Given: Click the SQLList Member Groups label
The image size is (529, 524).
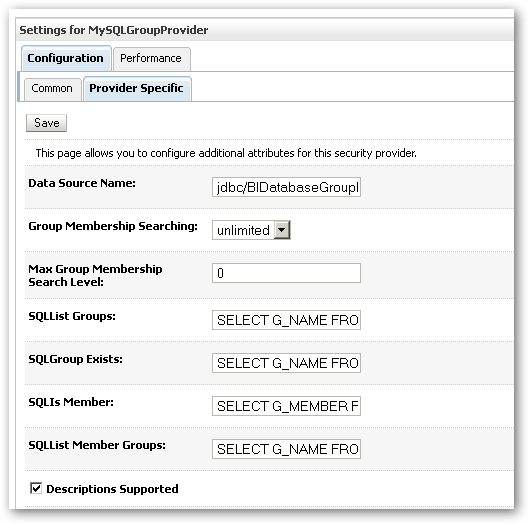Looking at the screenshot, I should tap(97, 445).
